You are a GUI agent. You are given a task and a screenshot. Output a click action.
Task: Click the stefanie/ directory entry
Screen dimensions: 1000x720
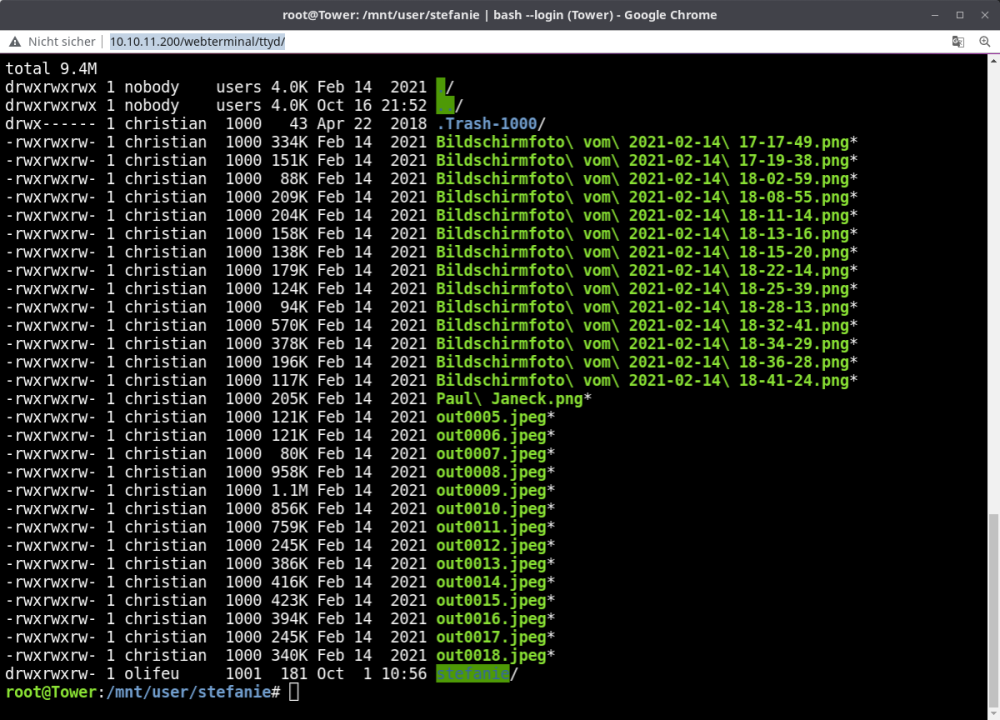click(x=476, y=673)
